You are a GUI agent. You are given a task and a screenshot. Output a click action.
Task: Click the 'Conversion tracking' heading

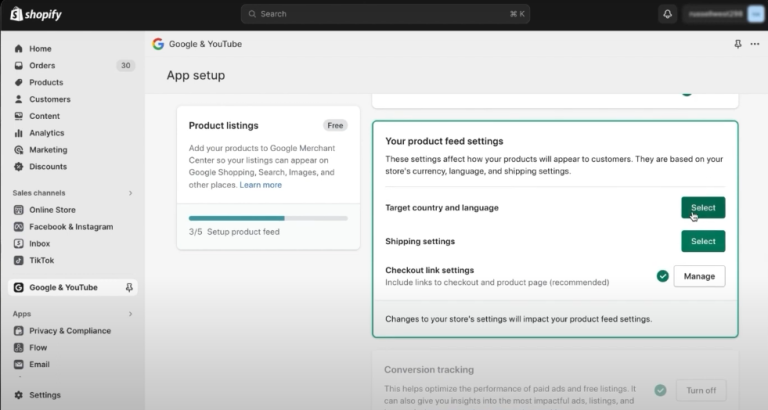coord(429,370)
